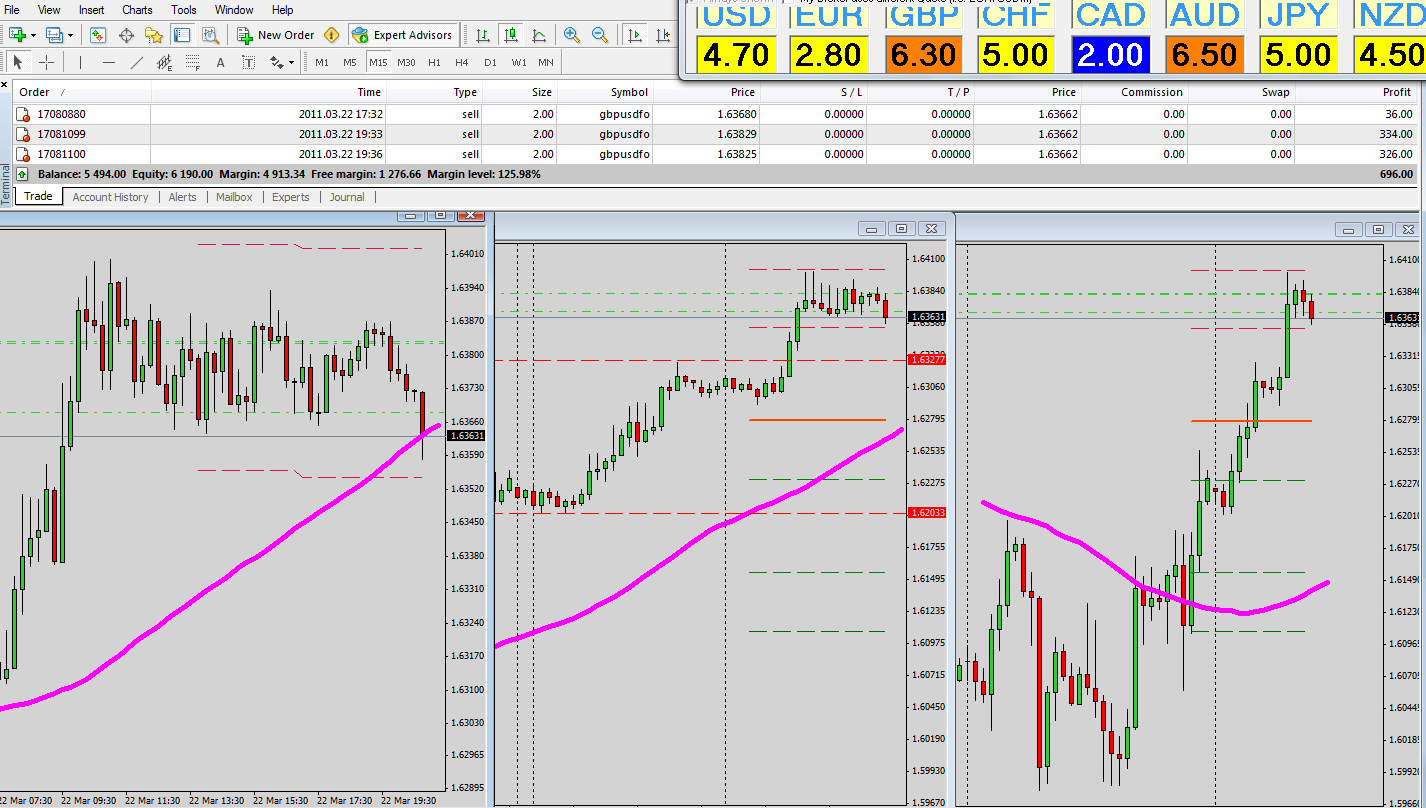Switch chart to Line Chart mode
This screenshot has width=1426, height=808.
pyautogui.click(x=539, y=35)
